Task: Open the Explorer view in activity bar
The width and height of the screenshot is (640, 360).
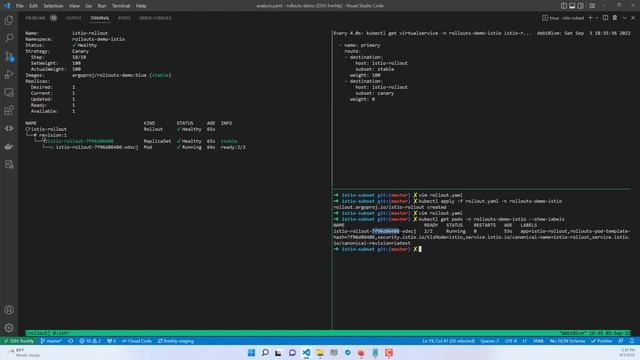Action: [x=9, y=20]
